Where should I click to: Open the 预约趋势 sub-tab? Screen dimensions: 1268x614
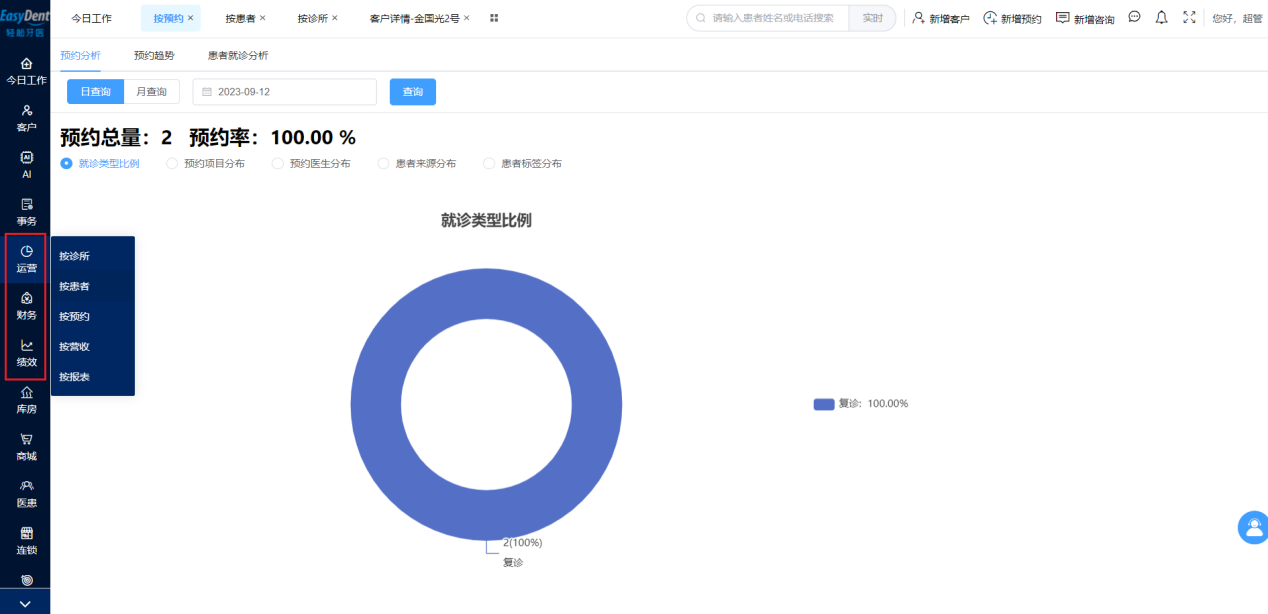tap(154, 55)
